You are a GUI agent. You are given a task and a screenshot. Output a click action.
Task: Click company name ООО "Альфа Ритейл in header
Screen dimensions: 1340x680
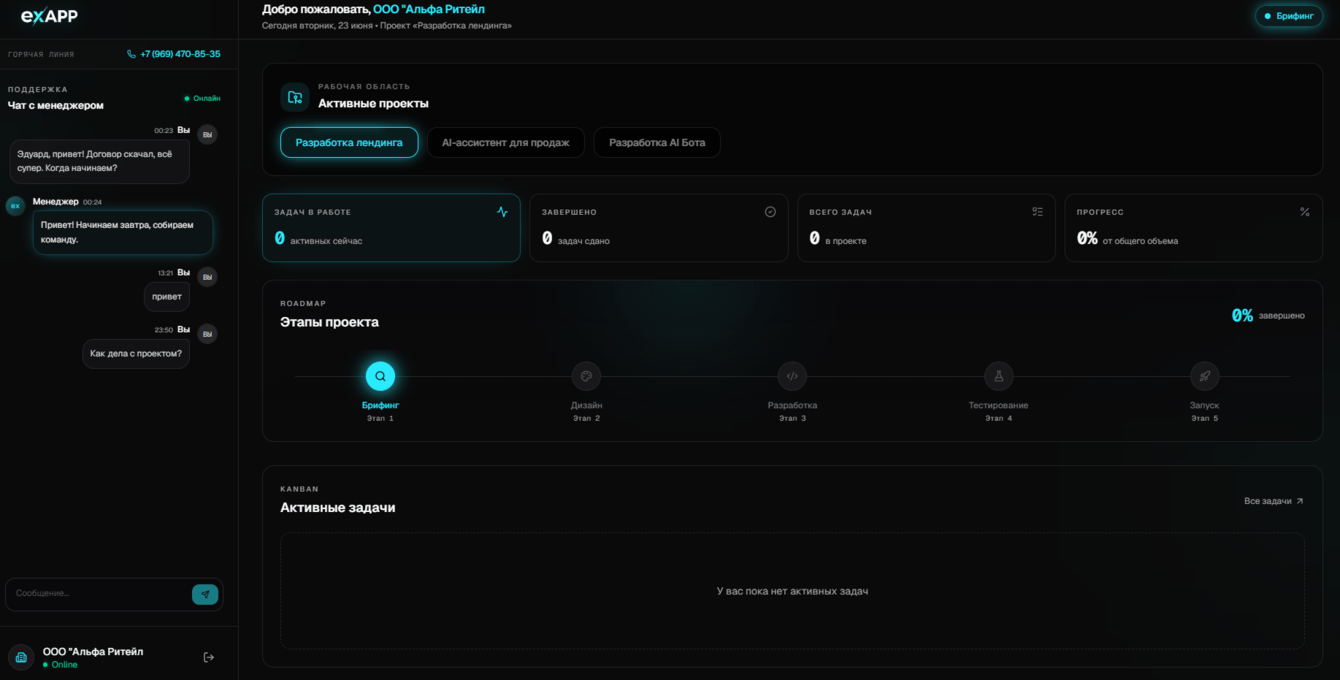[429, 9]
